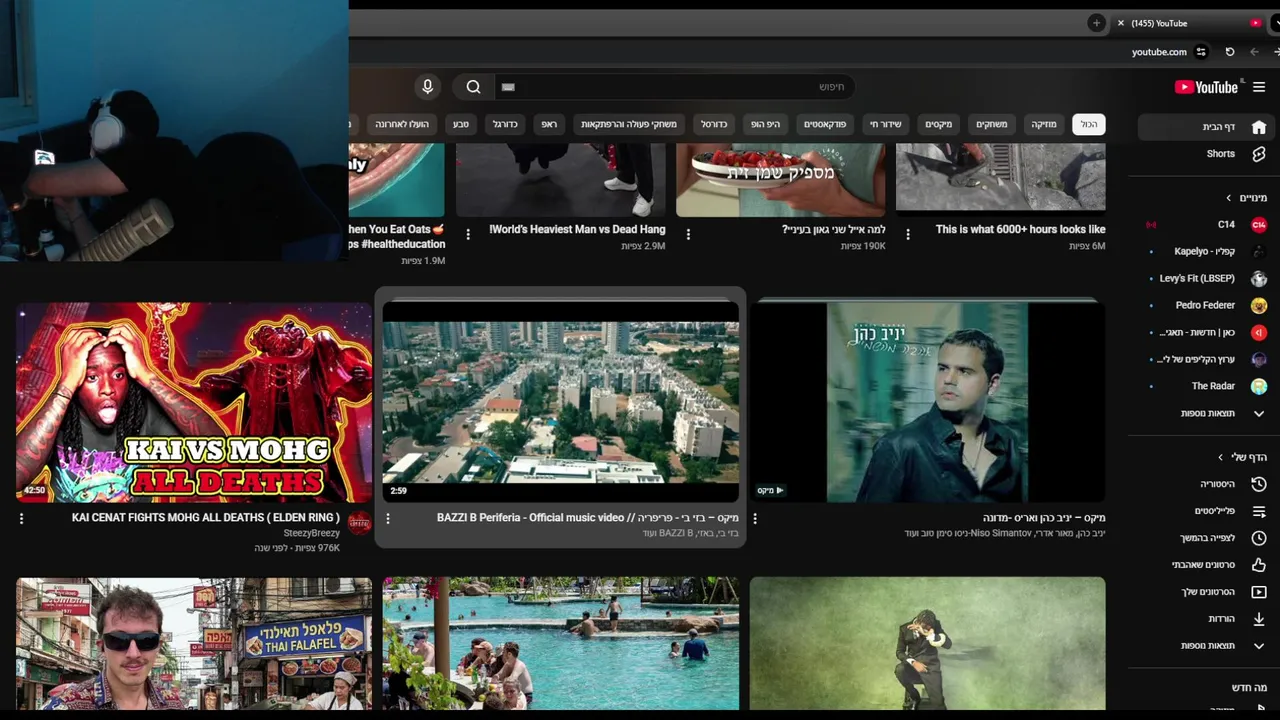This screenshot has width=1280, height=720.
Task: Click World's Heaviest Man vs Dead Hang title
Action: click(x=577, y=229)
